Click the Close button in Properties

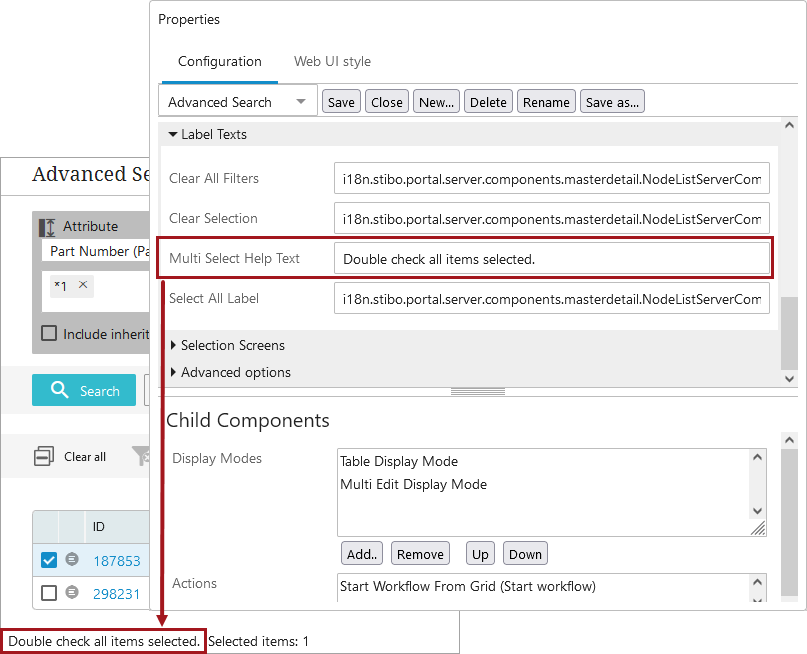387,102
